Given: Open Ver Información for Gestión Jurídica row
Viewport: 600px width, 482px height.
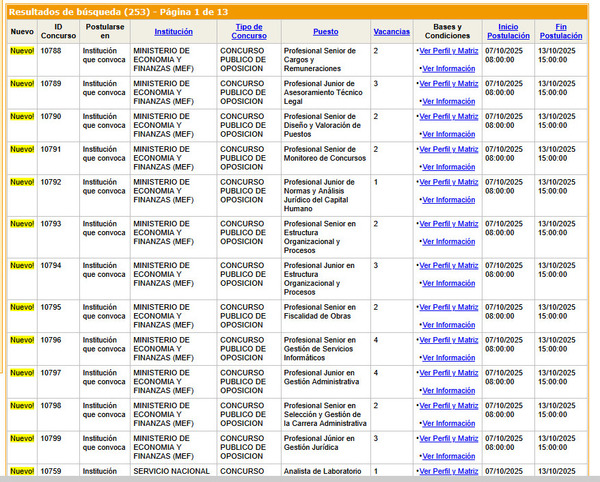Looking at the screenshot, I should click(x=448, y=456).
